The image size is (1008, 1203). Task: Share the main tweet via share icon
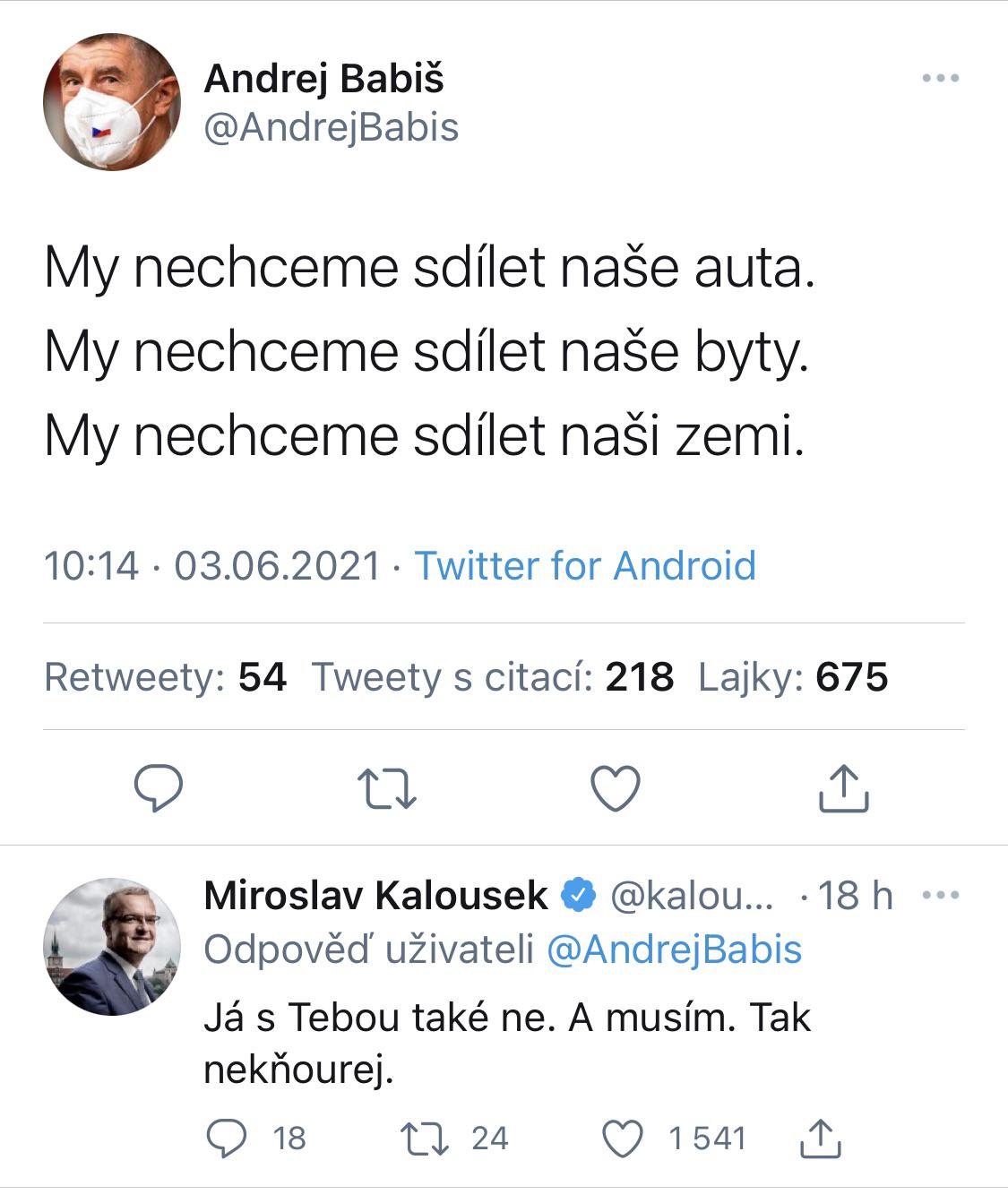(844, 788)
